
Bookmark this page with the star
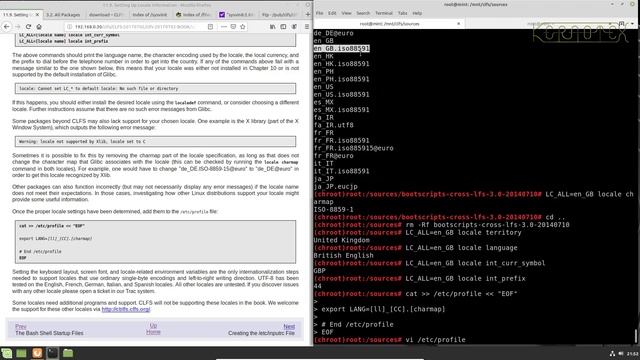(x=242, y=27)
